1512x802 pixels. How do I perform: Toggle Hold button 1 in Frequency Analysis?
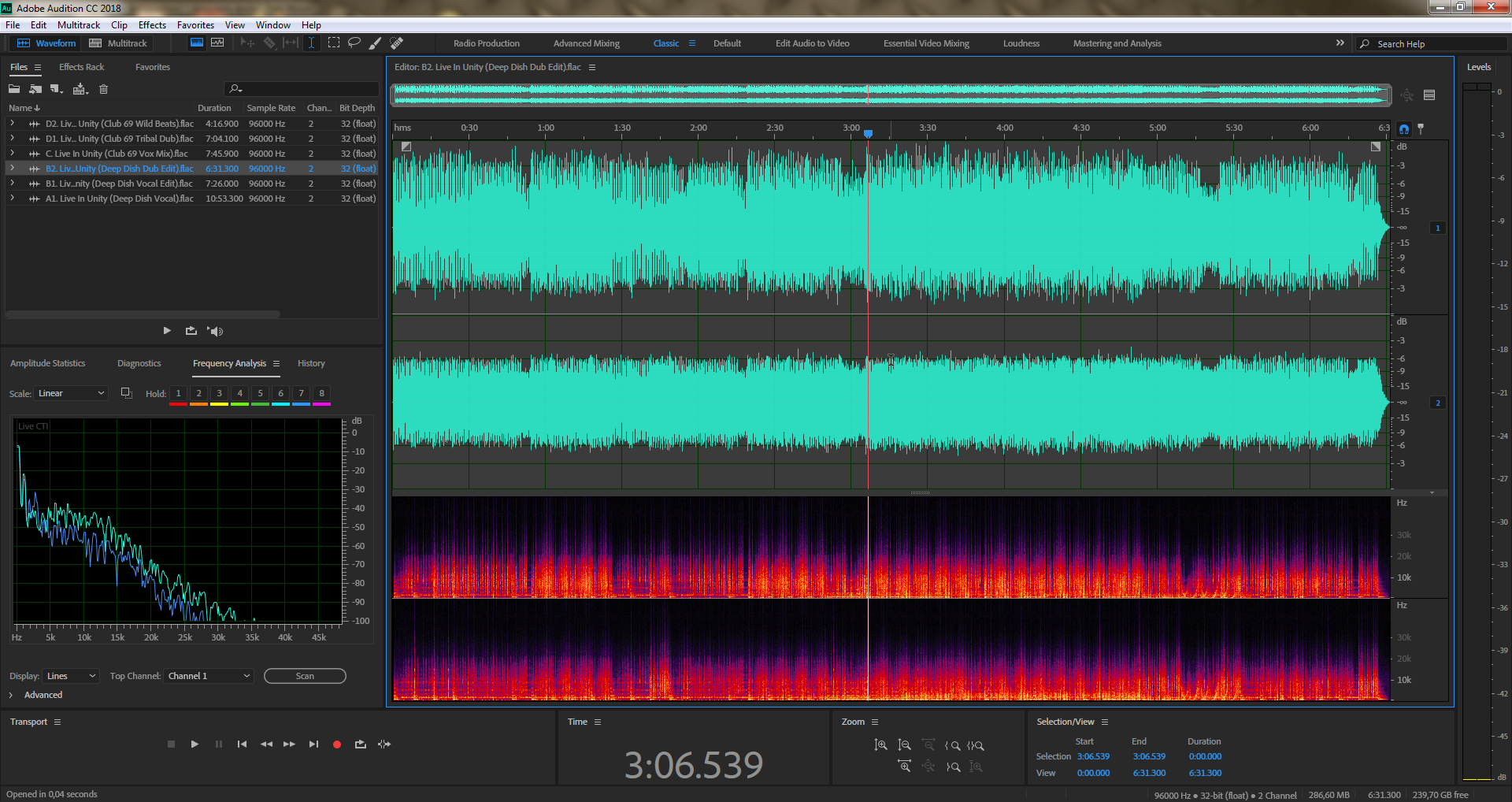[178, 393]
